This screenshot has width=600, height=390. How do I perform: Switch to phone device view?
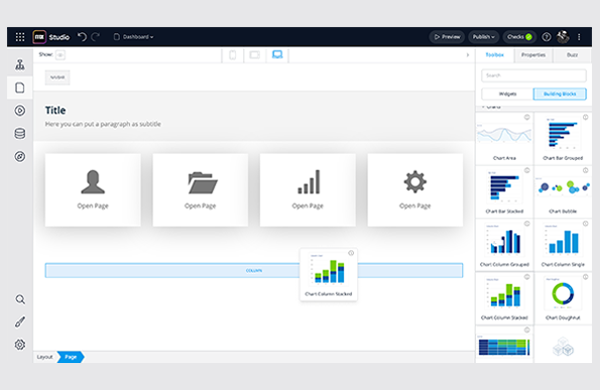point(233,55)
